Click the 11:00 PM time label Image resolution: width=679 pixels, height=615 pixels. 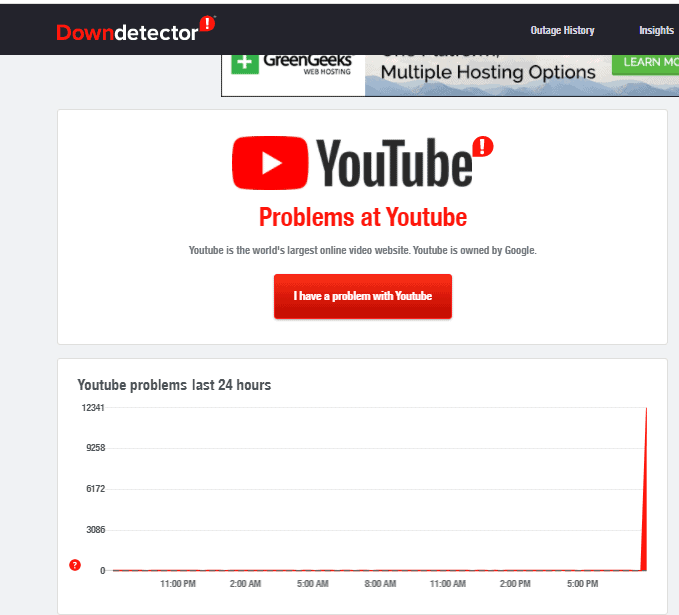tap(178, 584)
